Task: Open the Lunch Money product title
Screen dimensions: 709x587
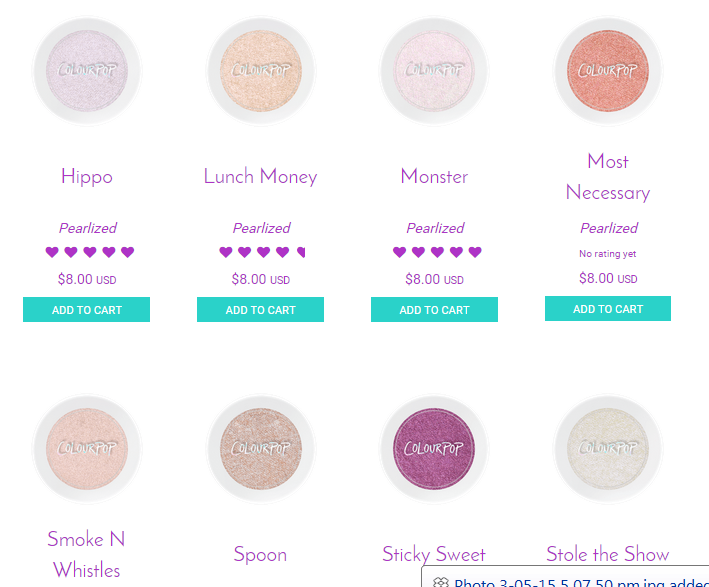Action: [x=260, y=177]
